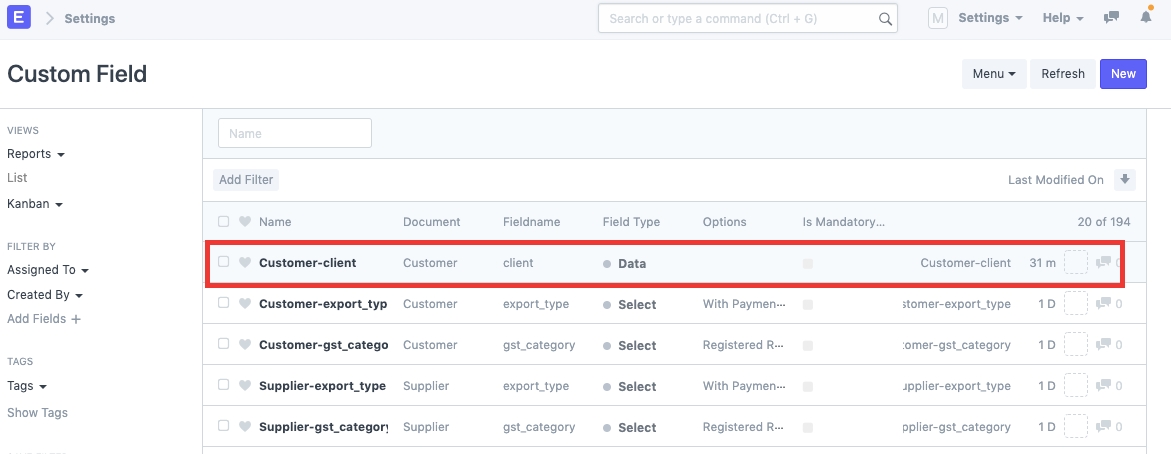
Task: Tick the select-all checkbox in header
Action: click(x=224, y=222)
